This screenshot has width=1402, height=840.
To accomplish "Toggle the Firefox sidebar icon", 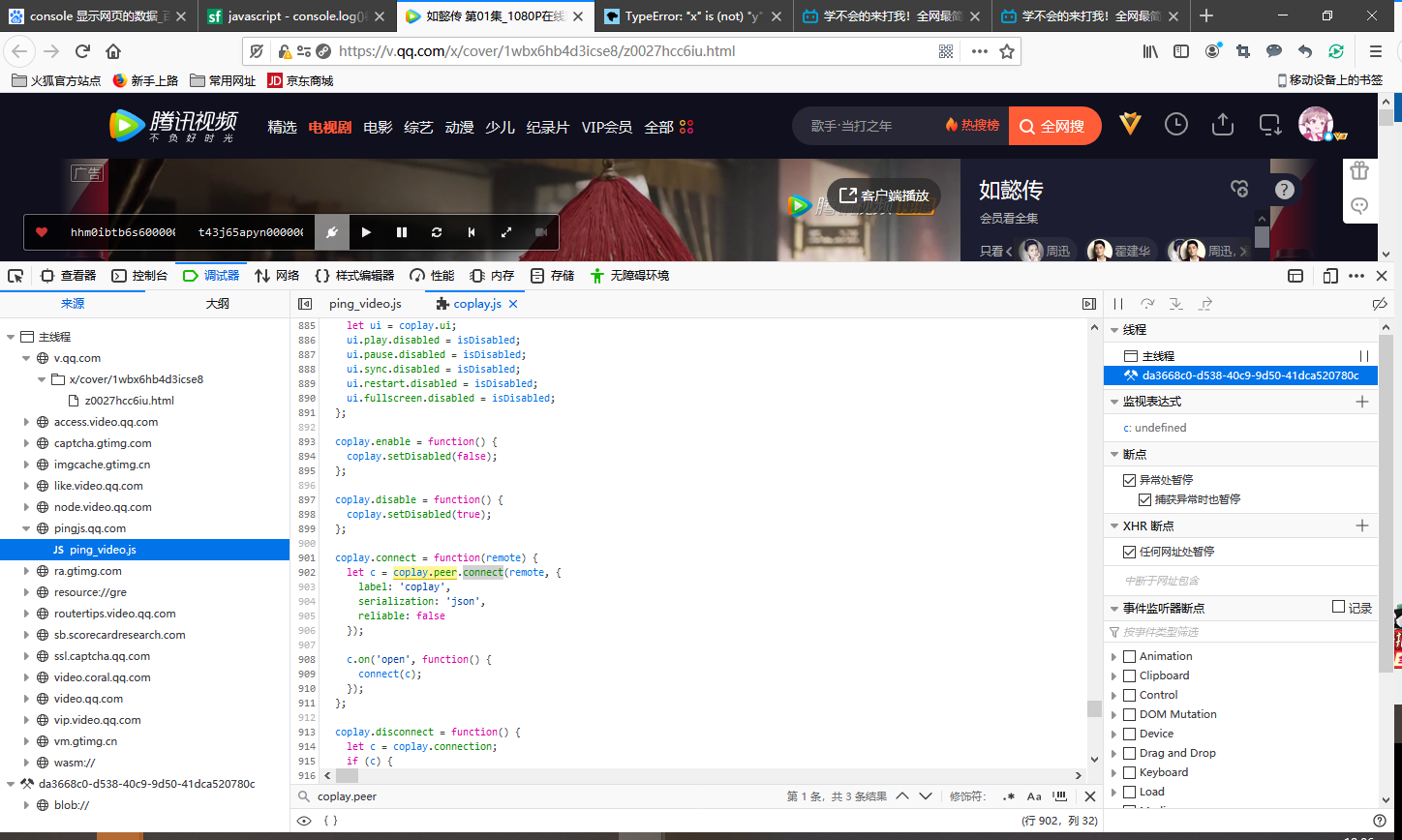I will 1181,51.
